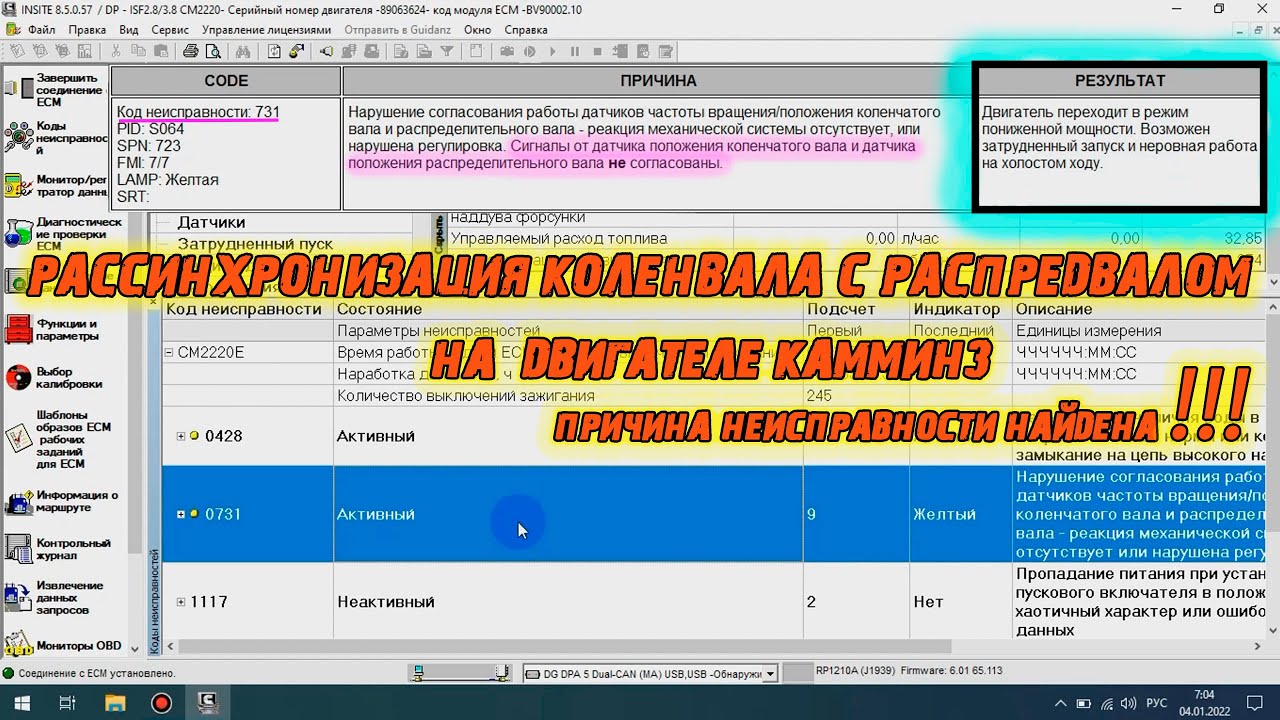Screen dimensions: 1280x720
Task: Click the INSITE app taskbar icon
Action: coord(208,703)
